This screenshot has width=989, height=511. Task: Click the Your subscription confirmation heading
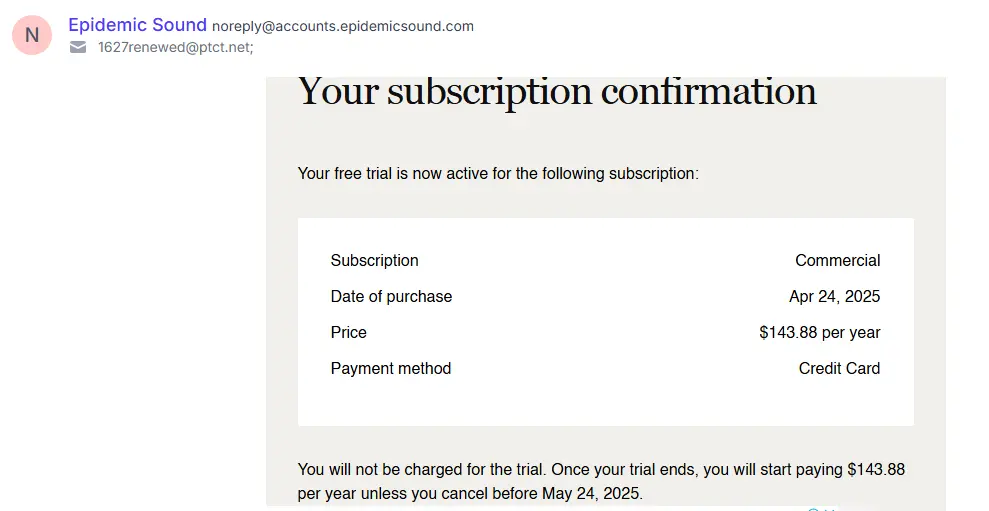[557, 91]
